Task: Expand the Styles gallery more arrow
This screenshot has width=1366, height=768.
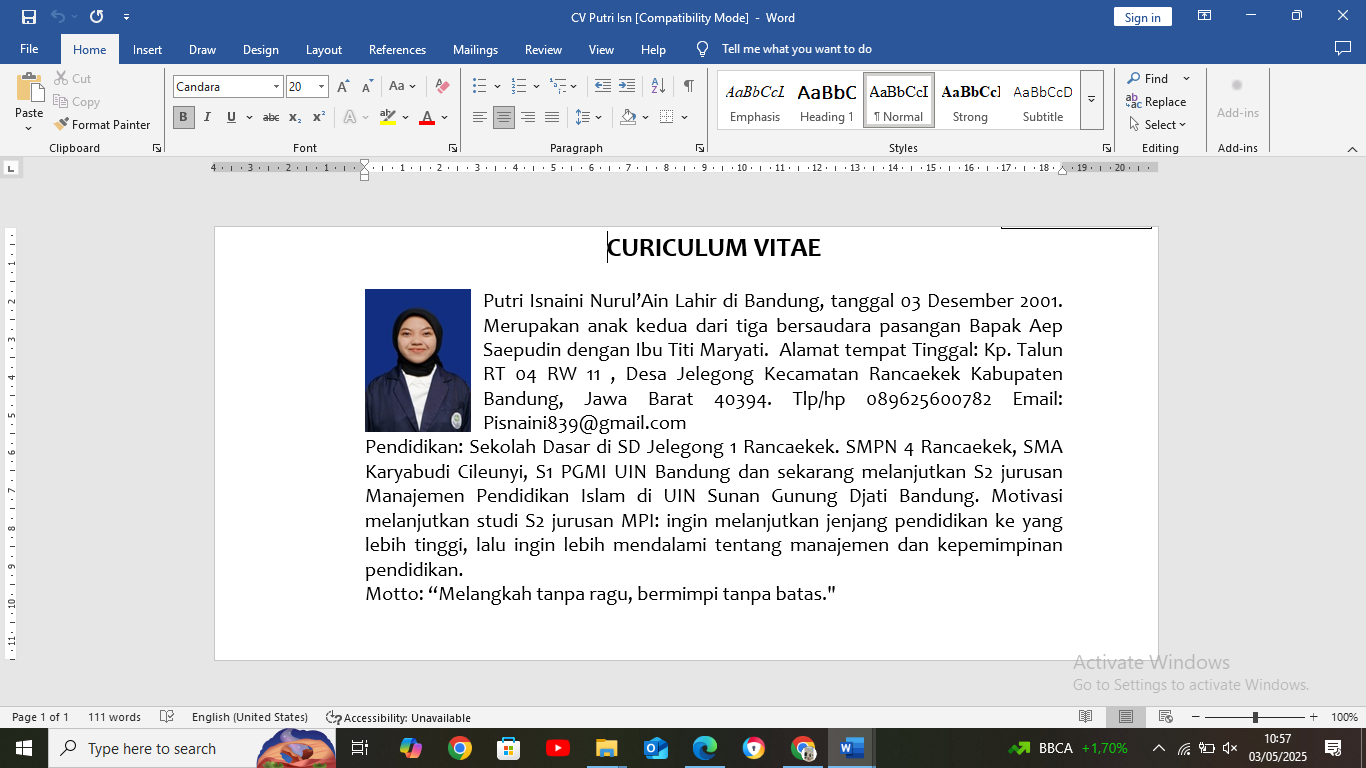Action: (x=1091, y=100)
